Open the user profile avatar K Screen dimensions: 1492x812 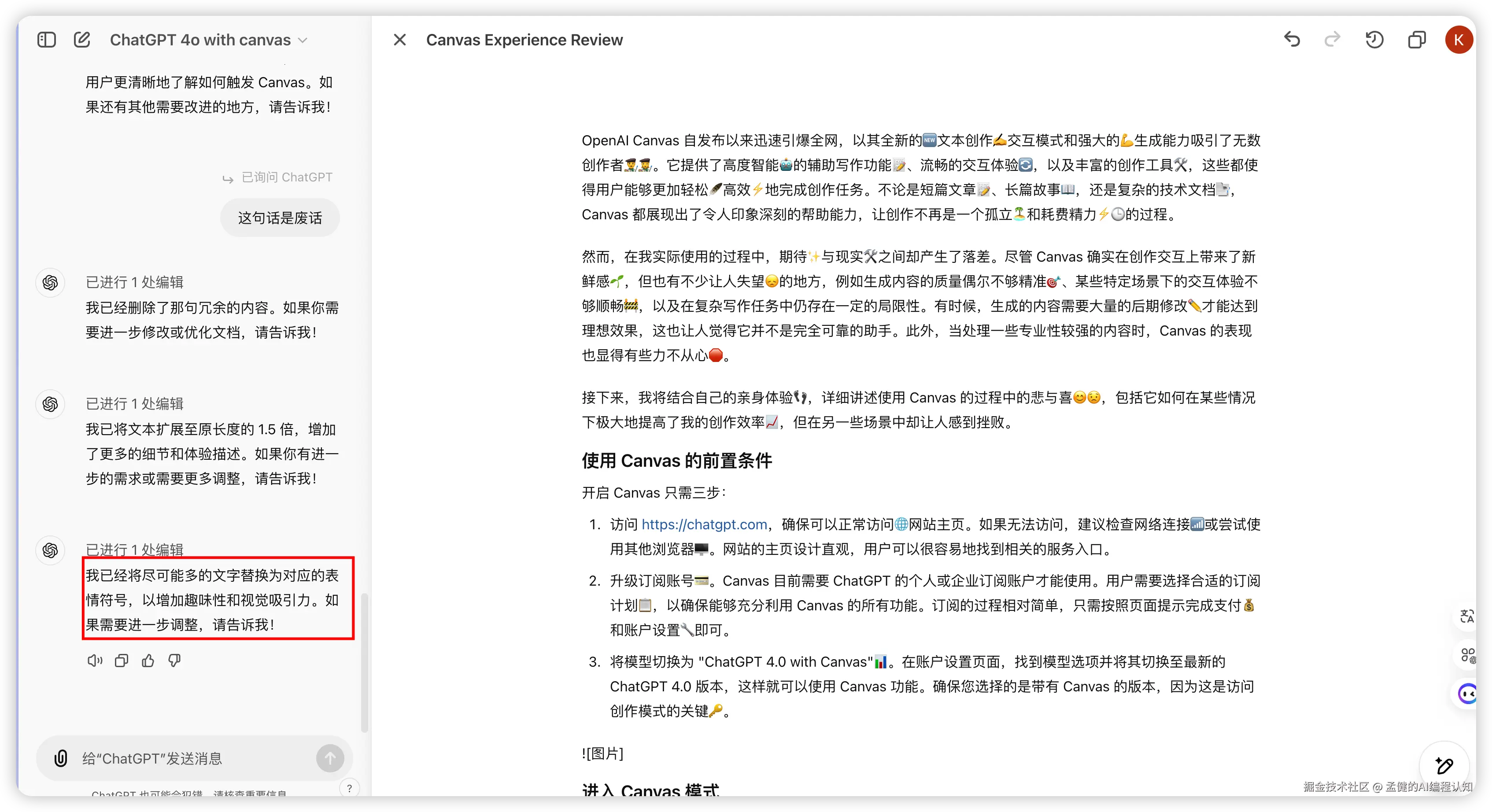point(1459,39)
